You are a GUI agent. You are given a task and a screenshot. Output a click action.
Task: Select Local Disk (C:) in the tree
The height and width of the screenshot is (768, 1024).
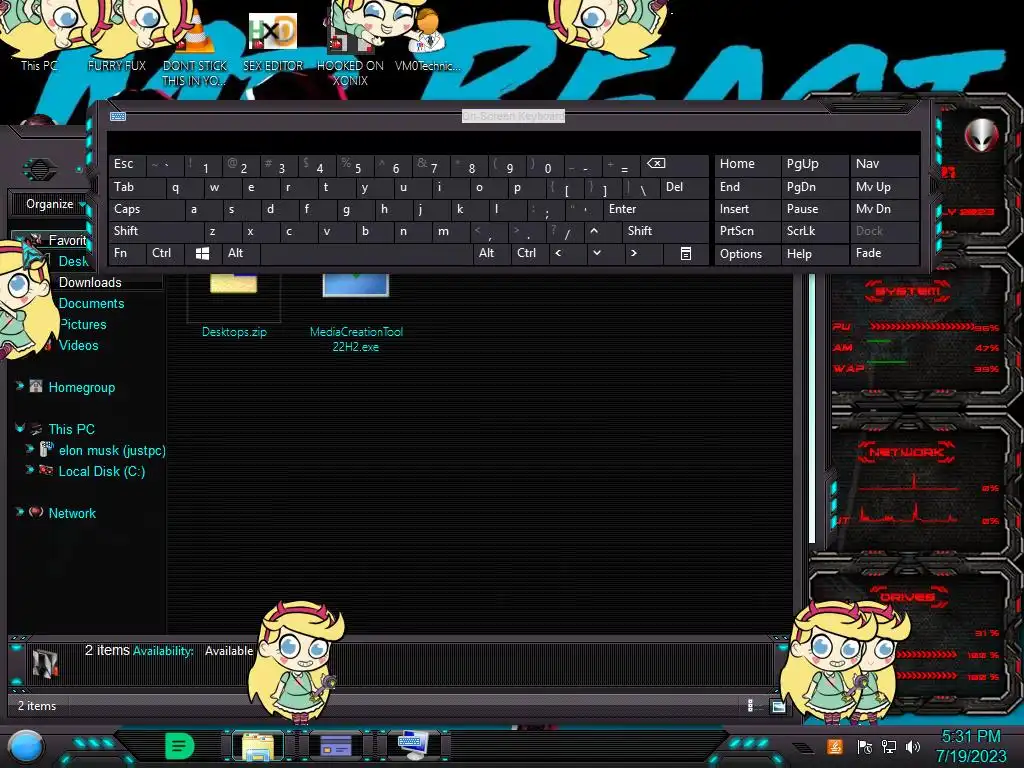pos(102,472)
